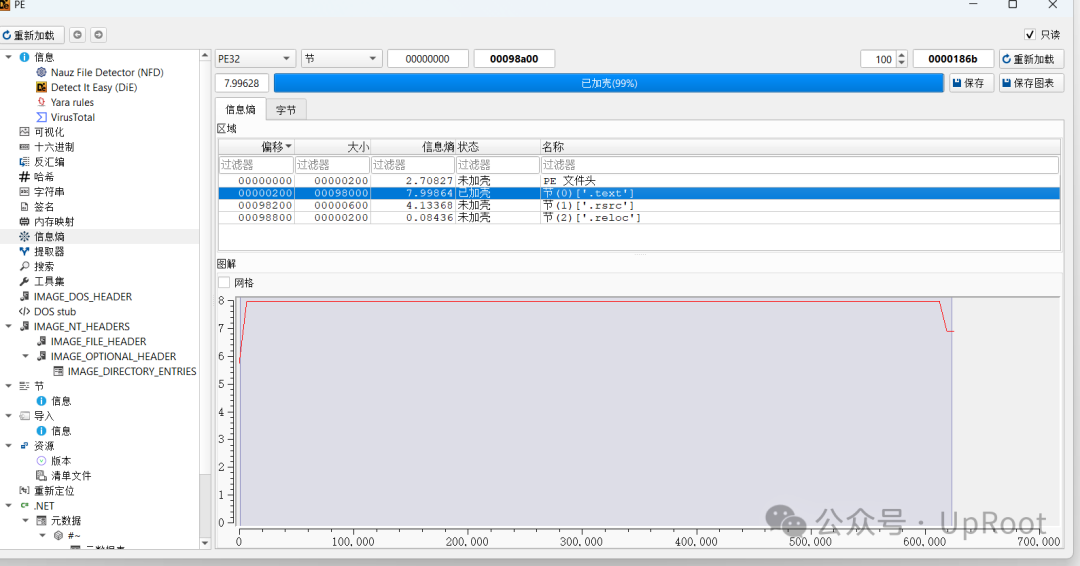Collapse the IMAGE_NT_HEADERS tree node
The image size is (1080, 566).
coord(8,326)
